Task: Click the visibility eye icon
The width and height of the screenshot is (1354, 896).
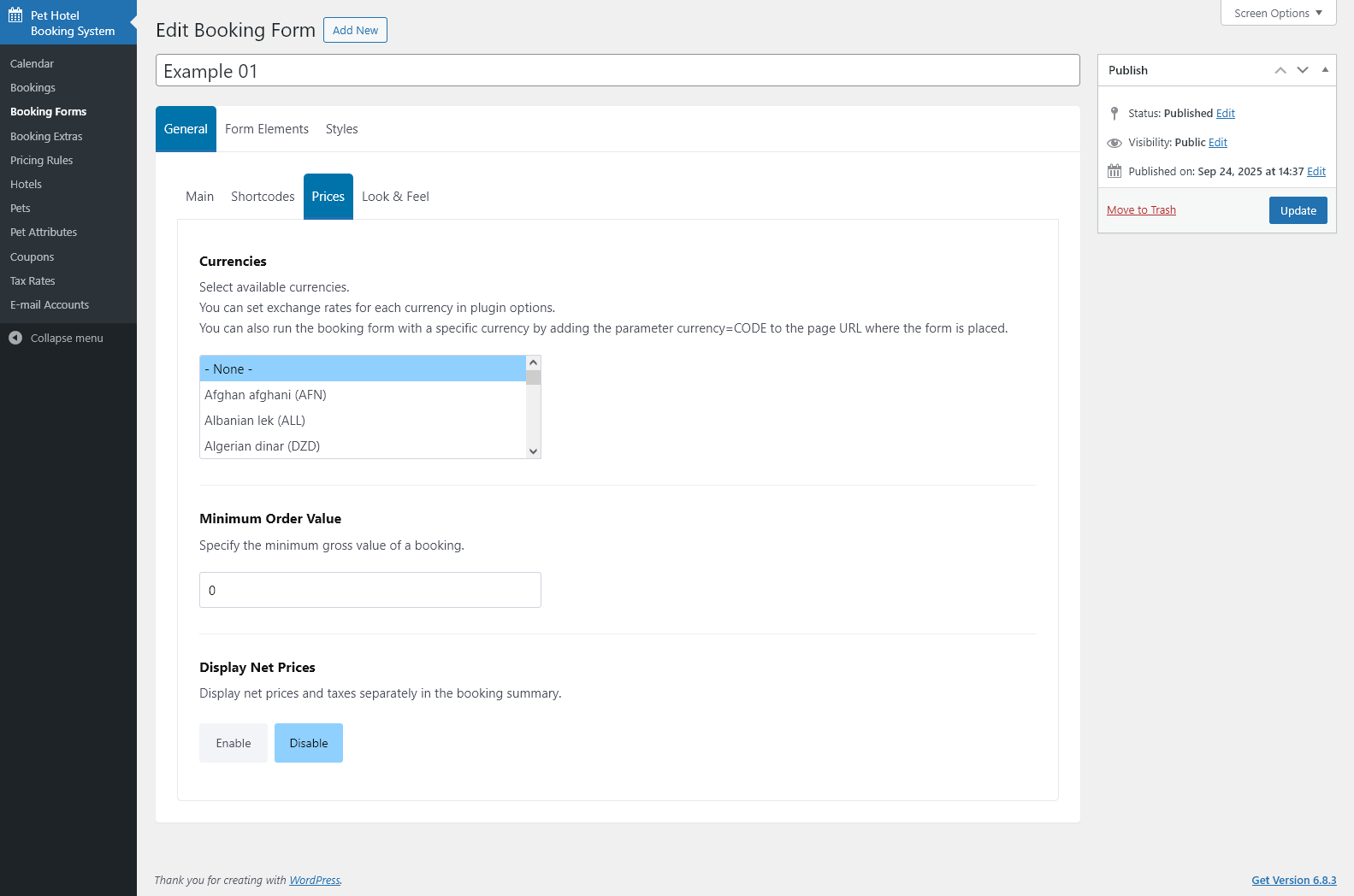Action: pyautogui.click(x=1115, y=143)
